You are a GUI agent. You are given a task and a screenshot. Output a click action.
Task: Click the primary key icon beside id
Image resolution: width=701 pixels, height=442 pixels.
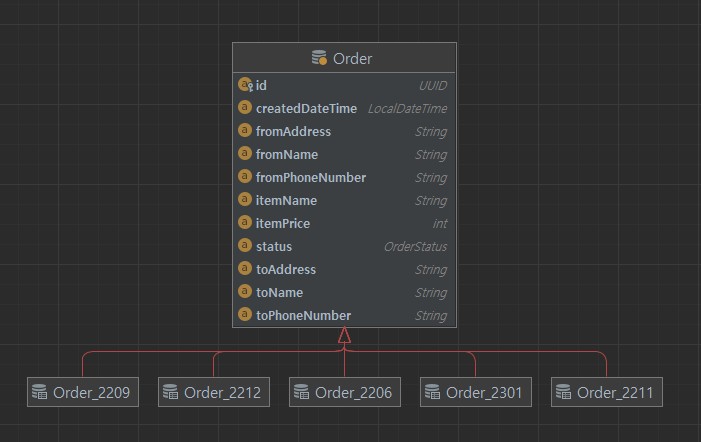point(245,85)
